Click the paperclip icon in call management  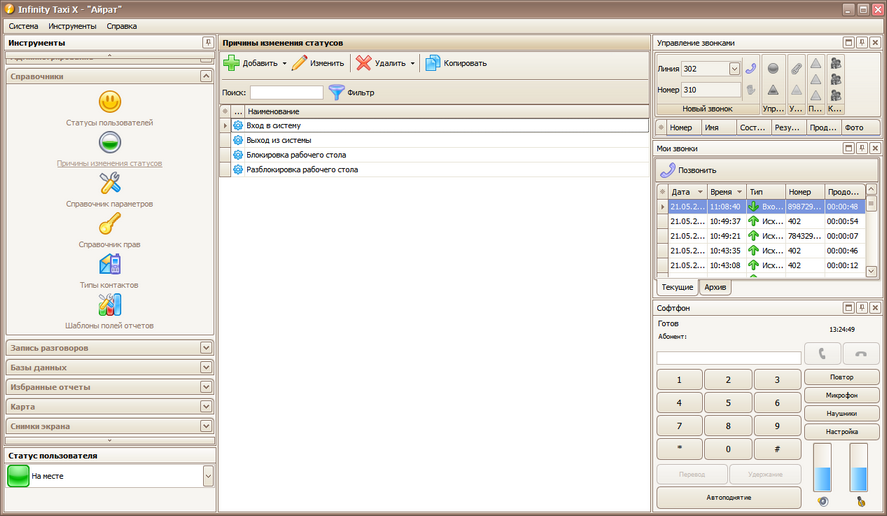tap(796, 68)
